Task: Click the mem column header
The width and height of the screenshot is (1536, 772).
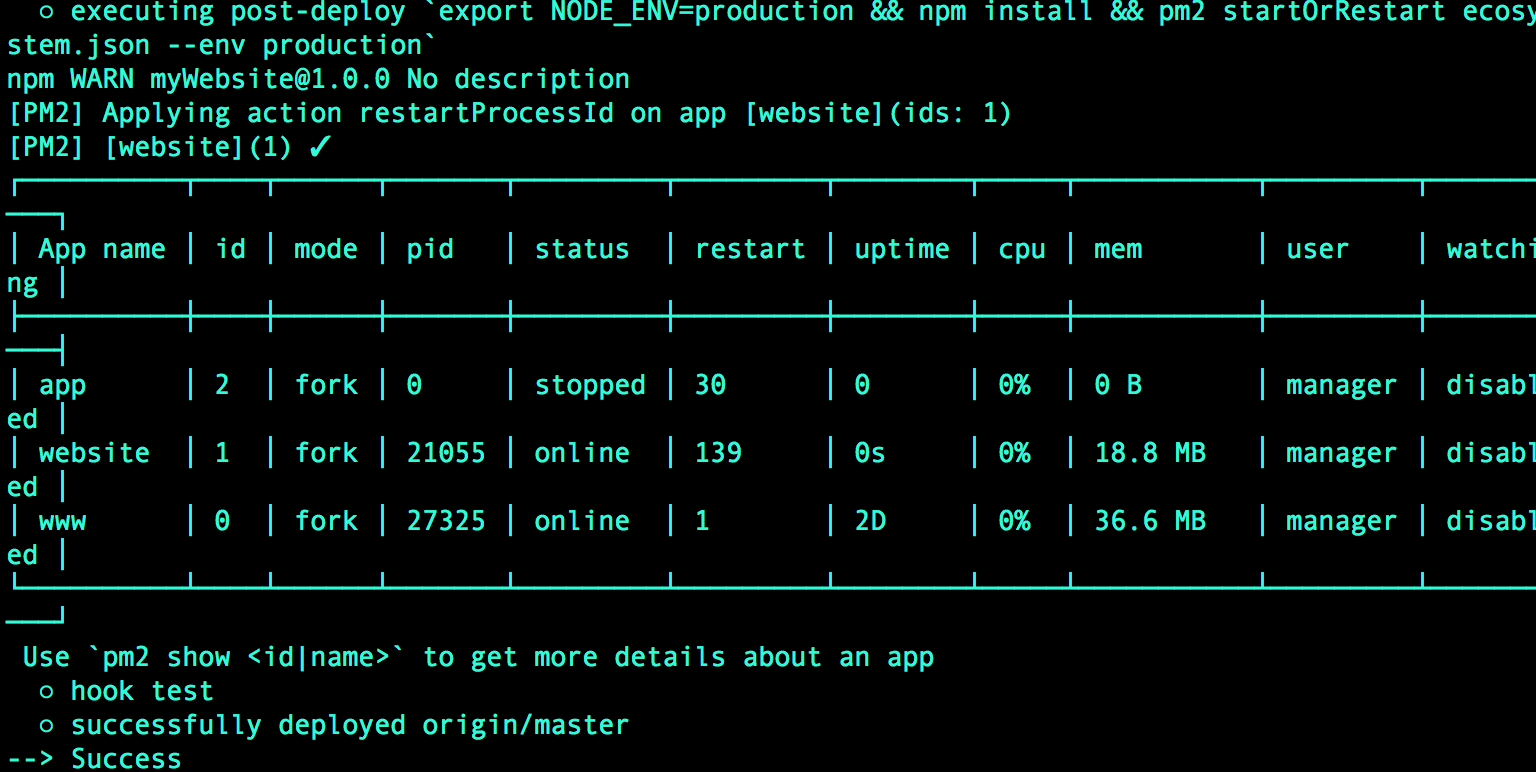Action: point(1117,248)
